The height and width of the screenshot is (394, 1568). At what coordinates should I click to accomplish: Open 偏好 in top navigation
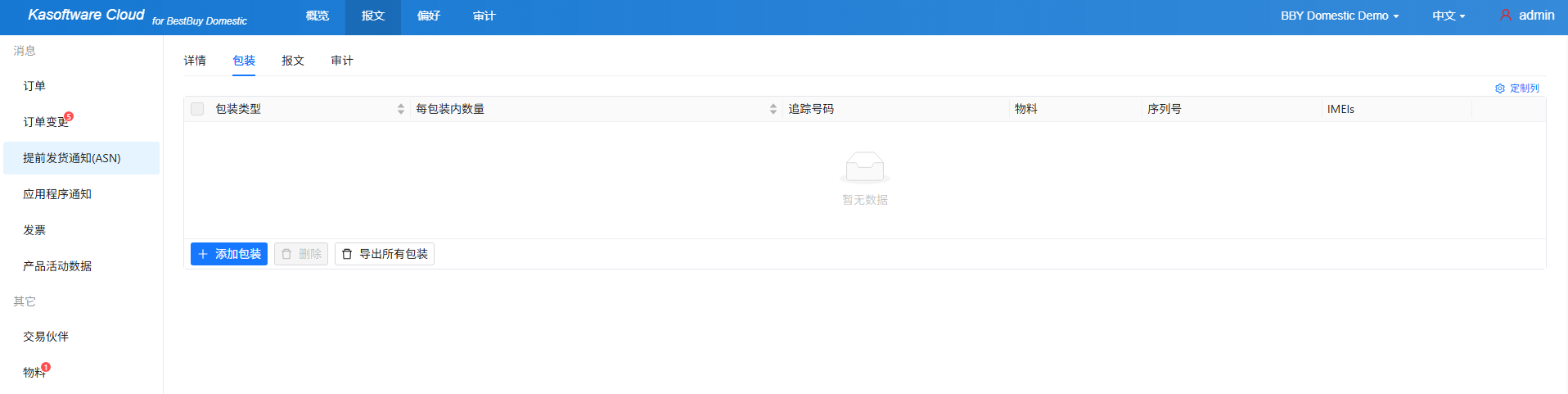click(429, 16)
